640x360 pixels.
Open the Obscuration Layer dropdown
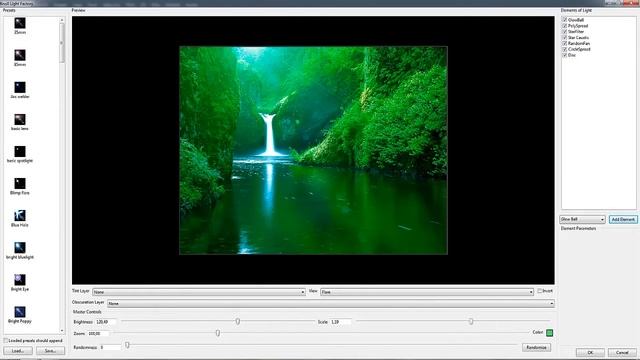point(331,303)
